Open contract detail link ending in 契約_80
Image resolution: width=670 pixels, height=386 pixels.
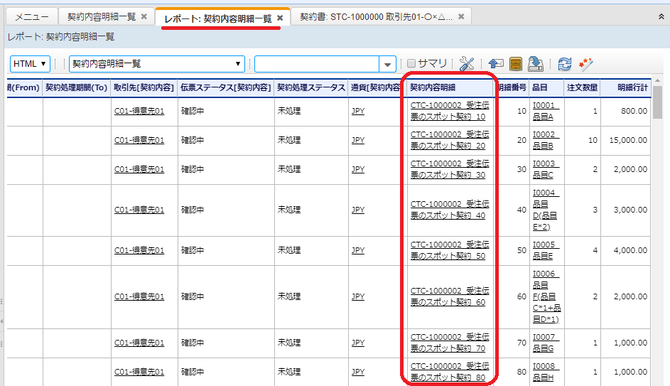[450, 371]
